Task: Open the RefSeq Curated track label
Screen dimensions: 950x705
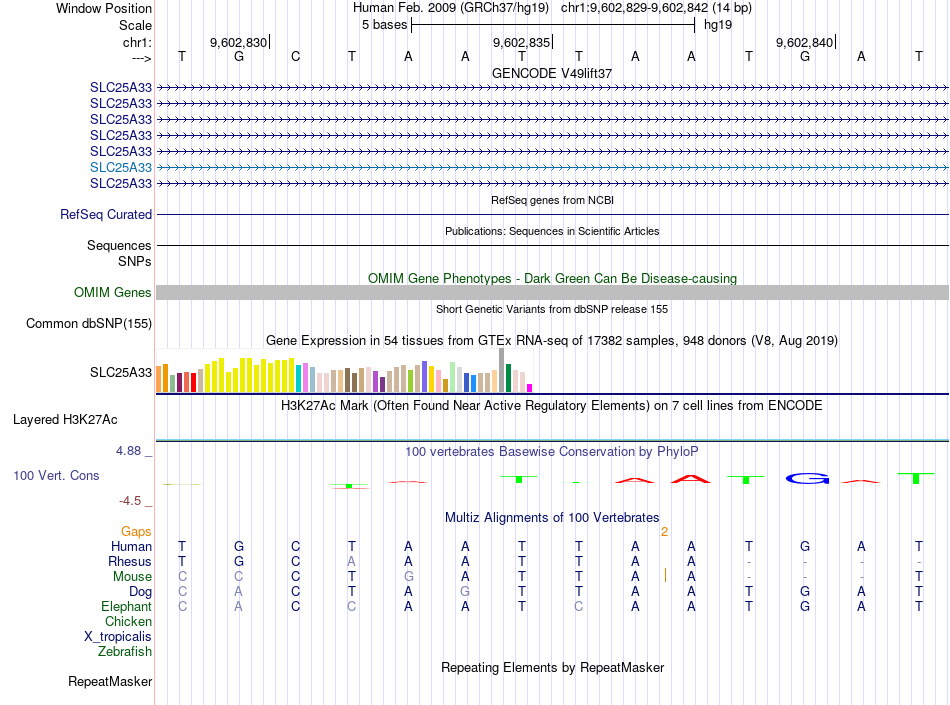Action: pos(106,214)
